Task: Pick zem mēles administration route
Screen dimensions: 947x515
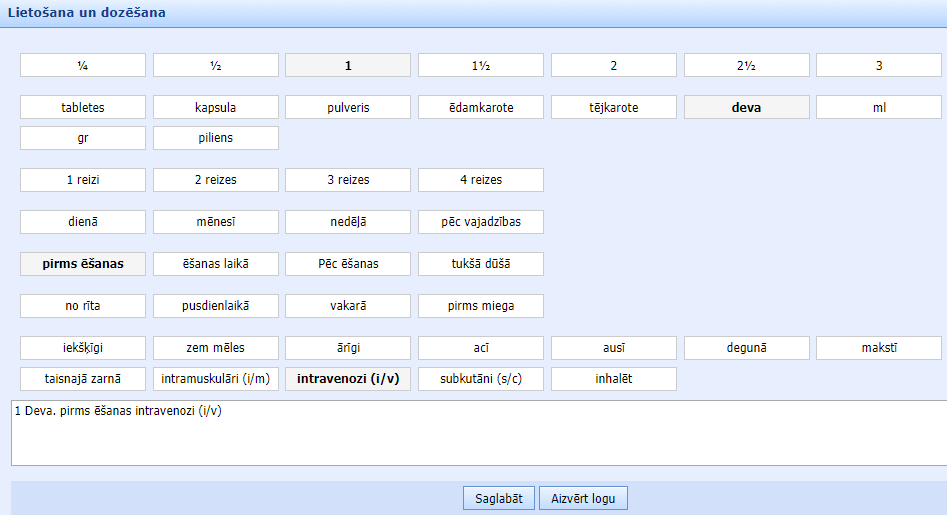Action: click(216, 348)
